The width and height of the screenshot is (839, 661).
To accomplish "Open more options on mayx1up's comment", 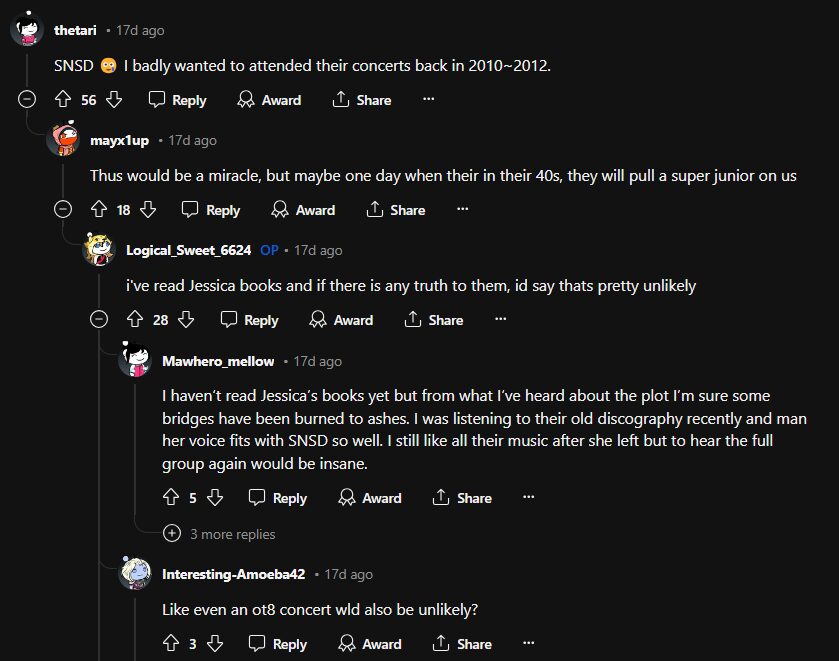I will click(x=462, y=210).
